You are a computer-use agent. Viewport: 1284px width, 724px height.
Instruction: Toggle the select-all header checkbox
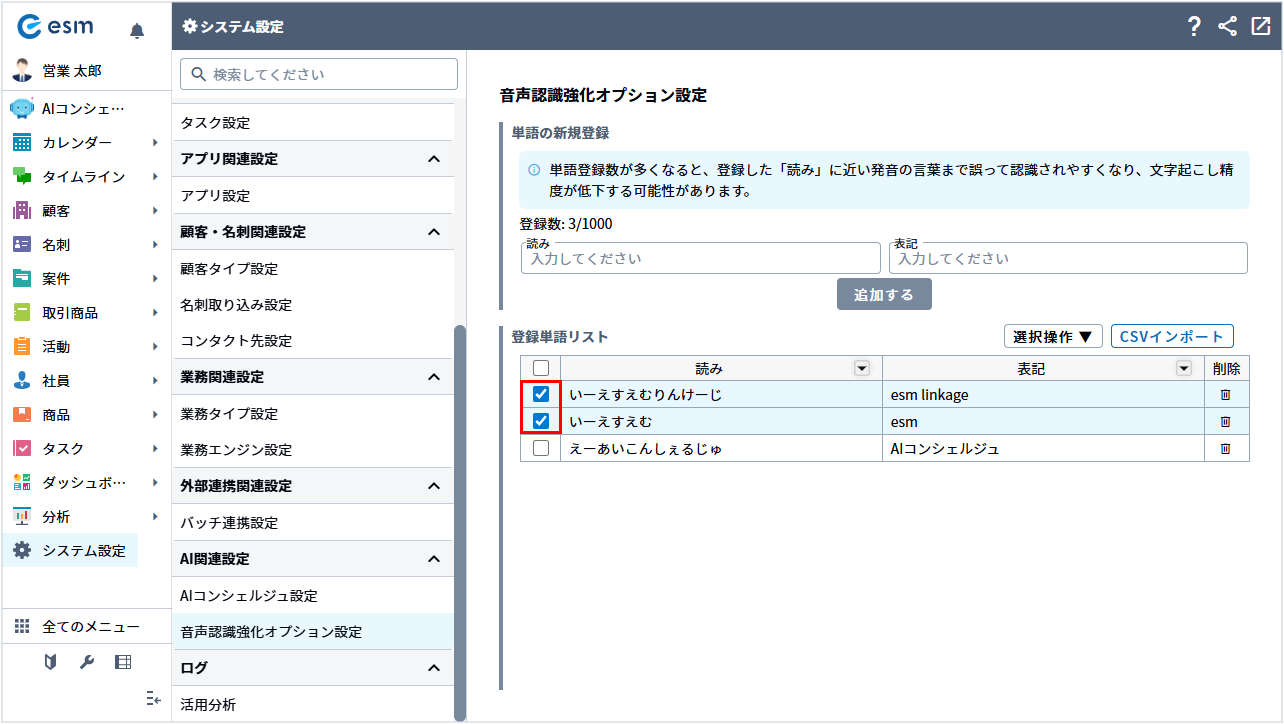click(541, 368)
